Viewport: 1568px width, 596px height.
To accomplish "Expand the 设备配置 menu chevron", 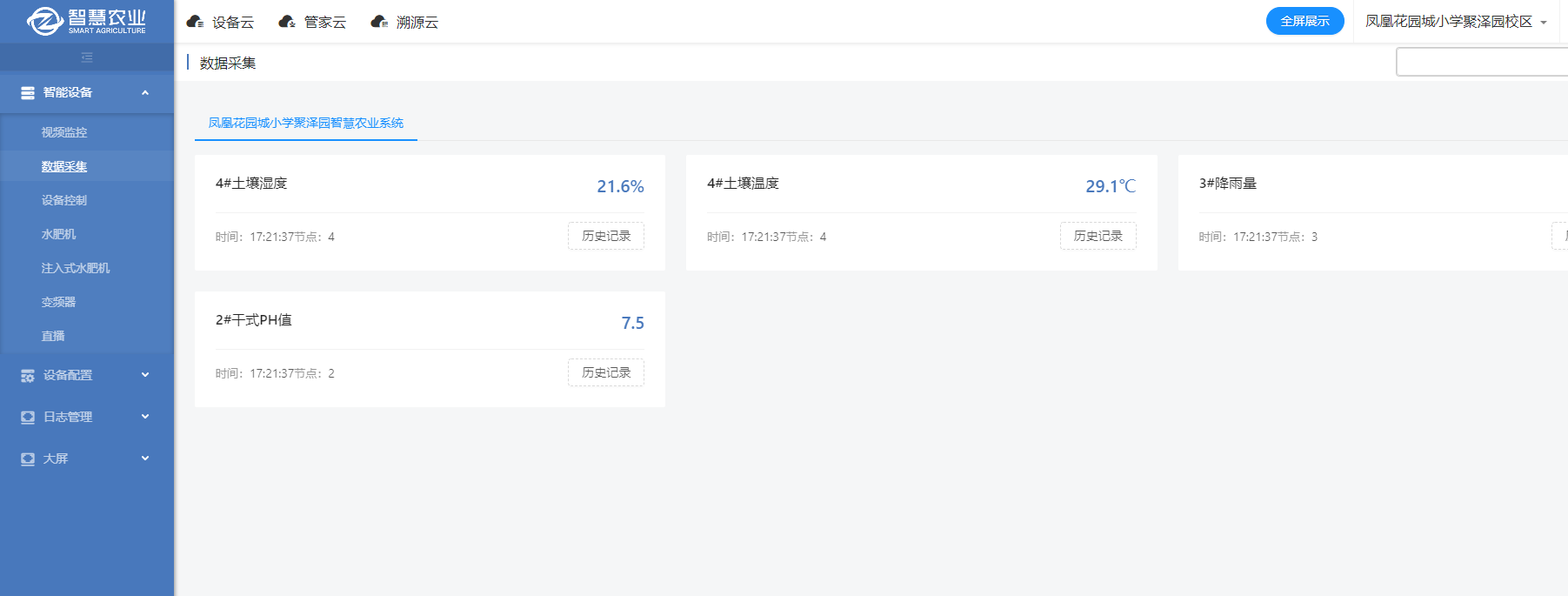I will pyautogui.click(x=145, y=375).
